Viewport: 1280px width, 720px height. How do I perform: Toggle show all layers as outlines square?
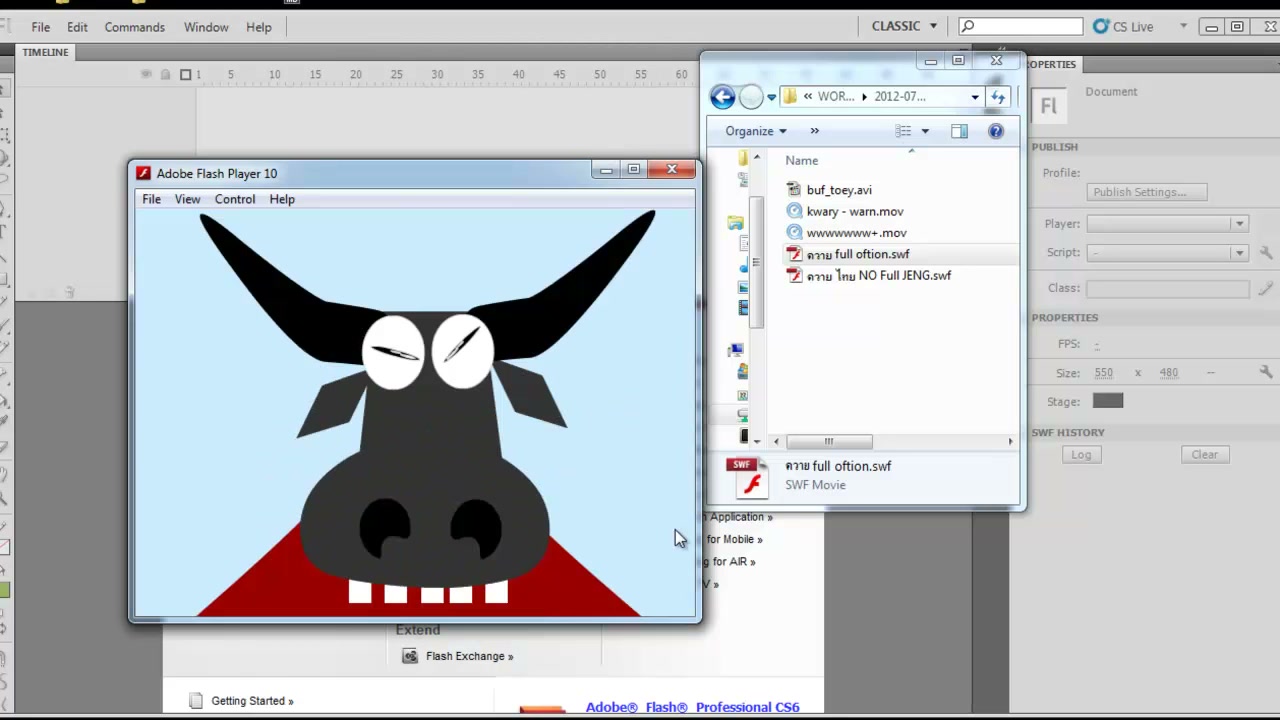click(185, 74)
